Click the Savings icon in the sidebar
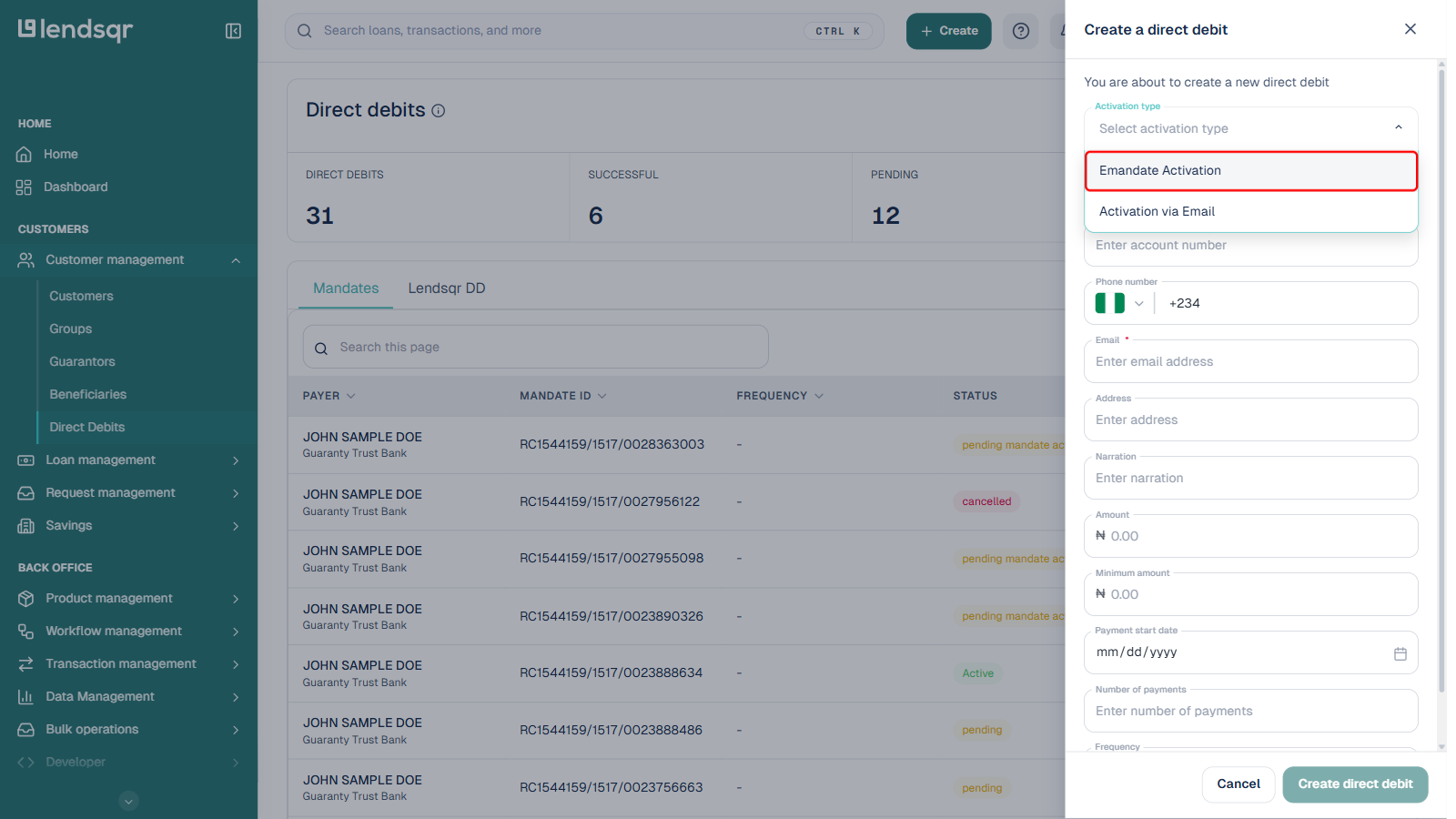This screenshot has width=1456, height=819. [25, 526]
